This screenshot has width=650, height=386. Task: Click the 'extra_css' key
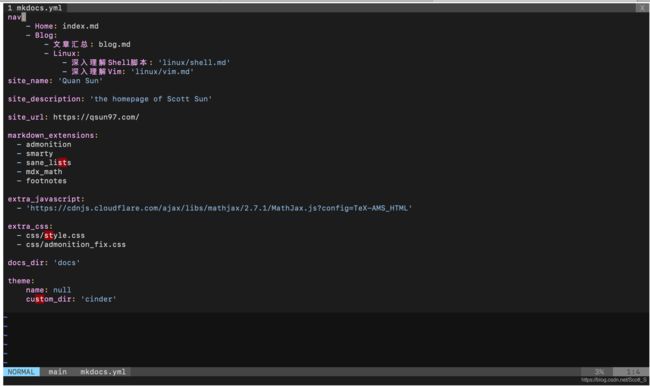point(28,226)
